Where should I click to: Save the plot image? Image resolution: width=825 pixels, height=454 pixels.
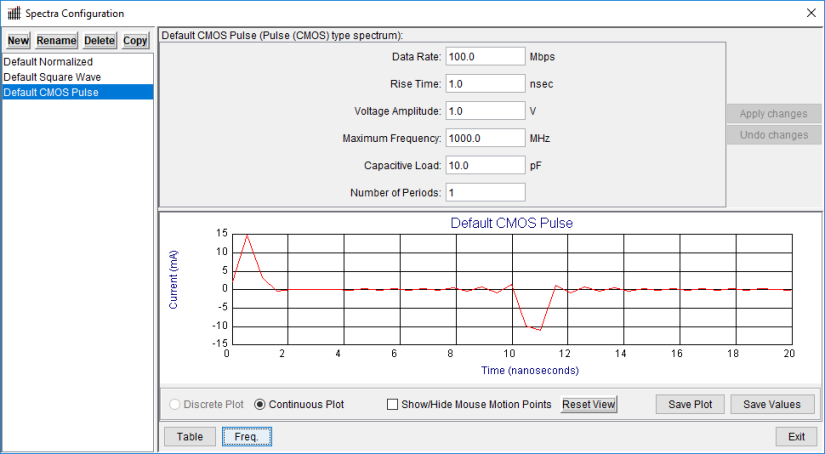[x=690, y=405]
